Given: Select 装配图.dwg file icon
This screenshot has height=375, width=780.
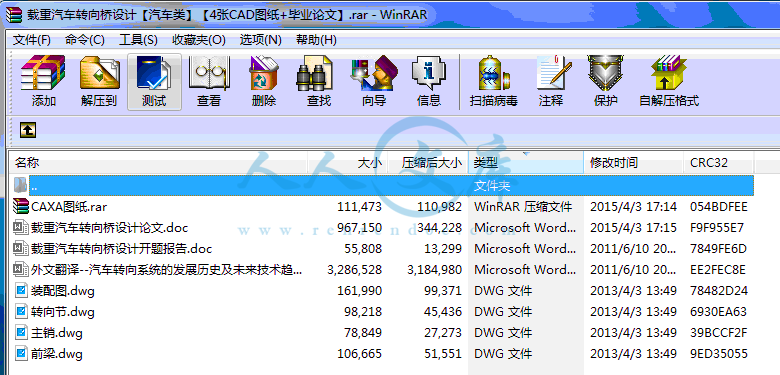Looking at the screenshot, I should (x=21, y=290).
